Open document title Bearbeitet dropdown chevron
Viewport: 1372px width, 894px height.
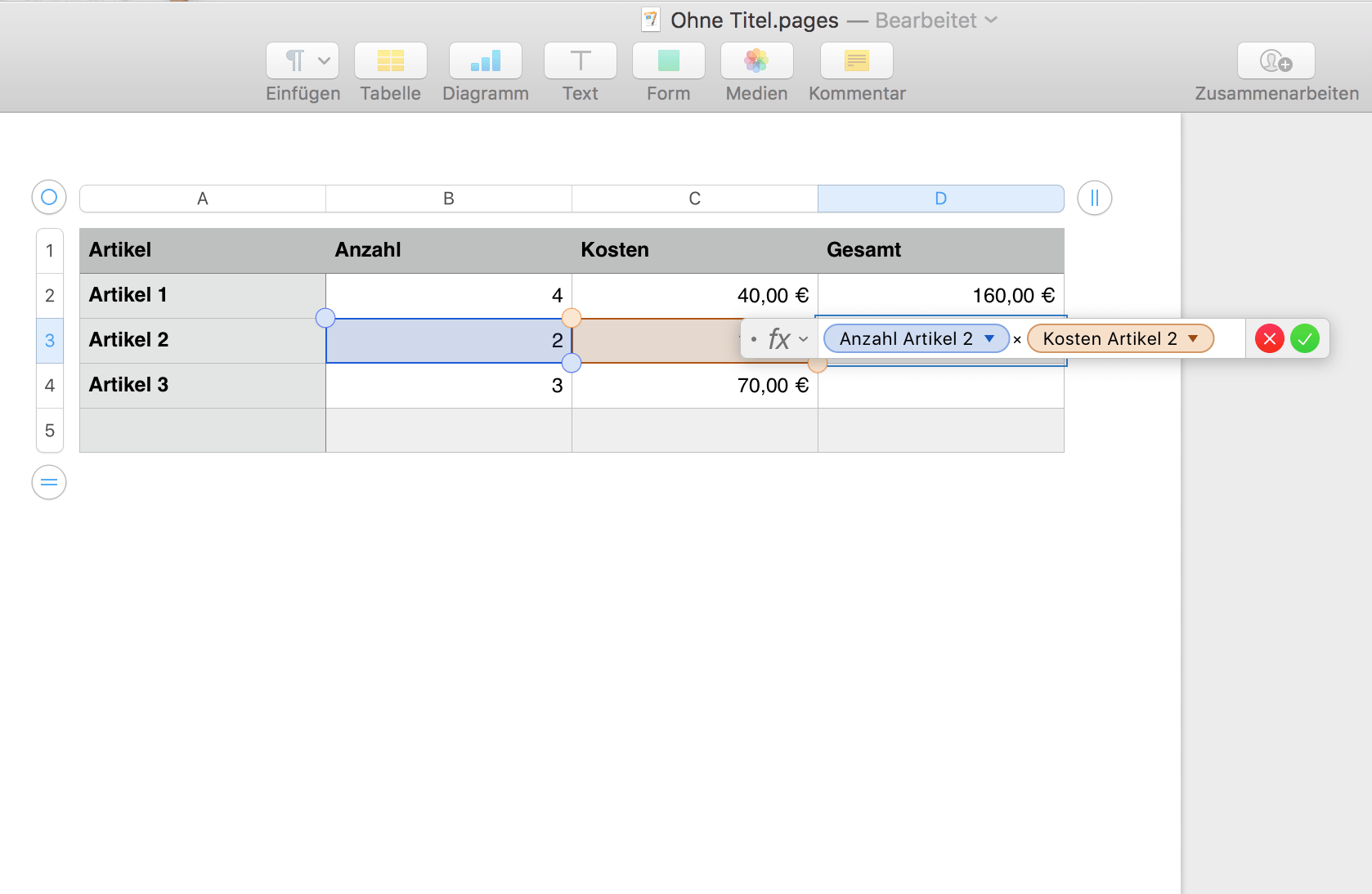[992, 20]
